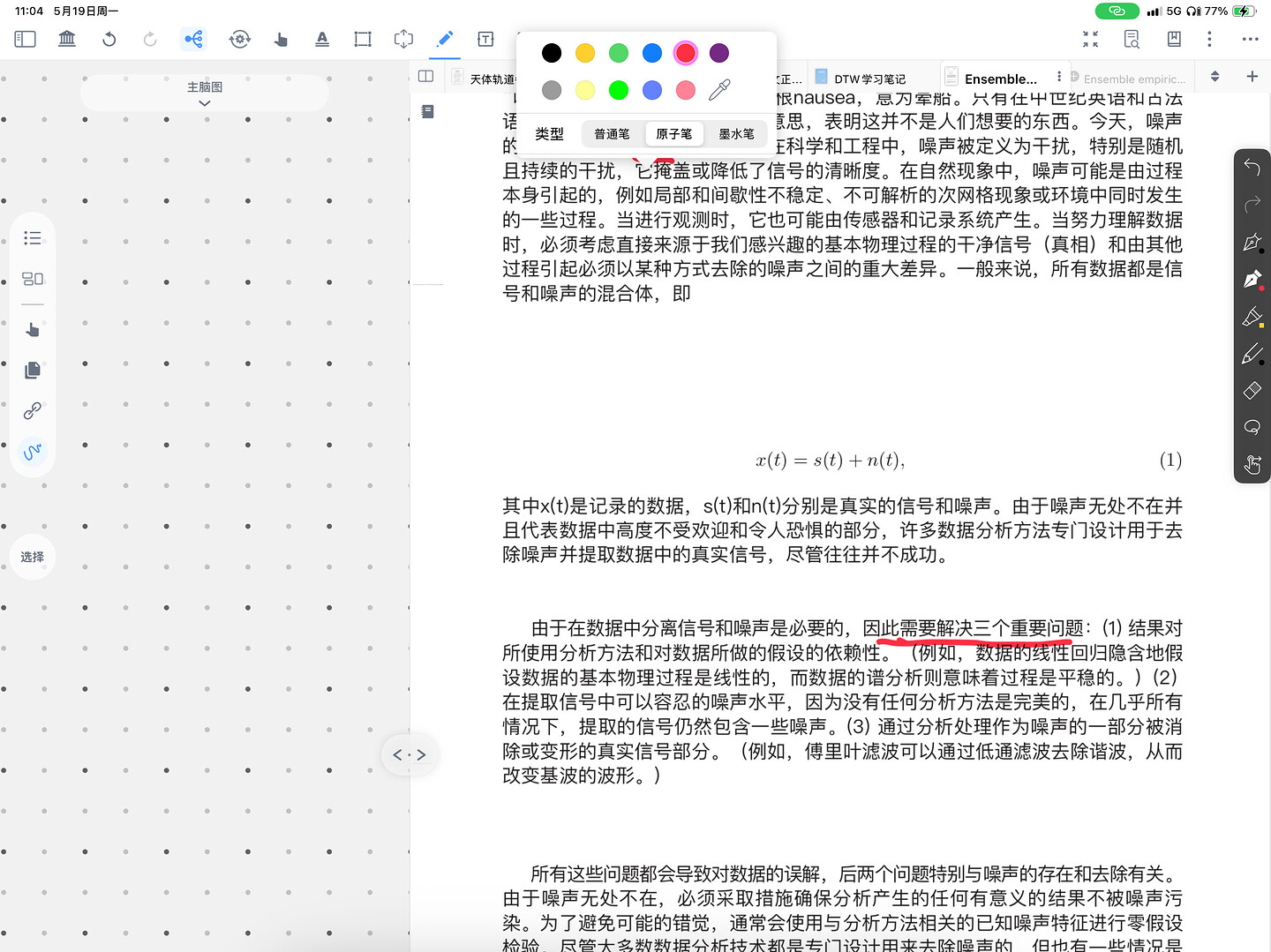
Task: Pick the pink color swatch
Action: pos(686,90)
